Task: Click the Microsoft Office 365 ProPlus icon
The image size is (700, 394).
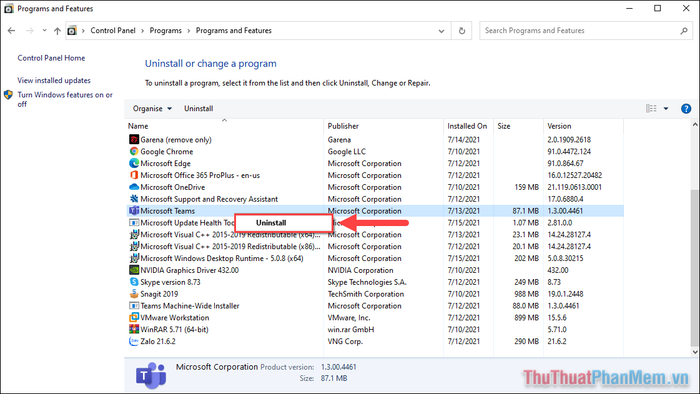Action: click(133, 175)
